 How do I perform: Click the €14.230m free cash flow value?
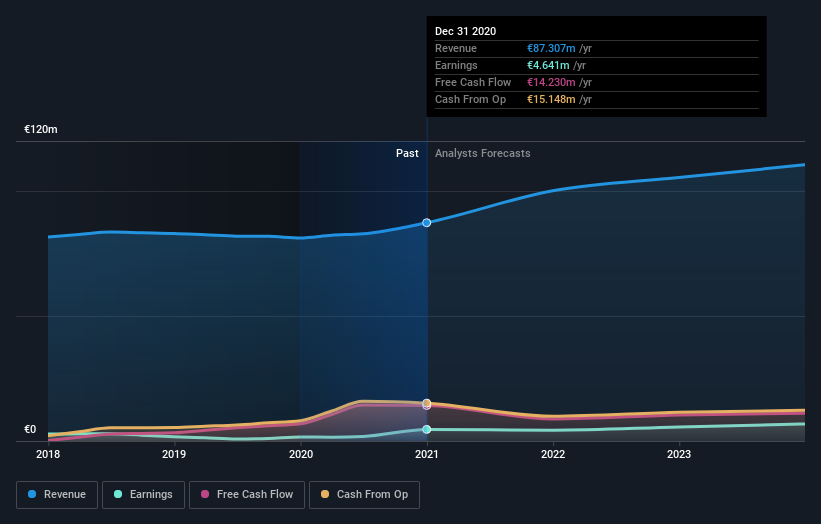(x=551, y=82)
